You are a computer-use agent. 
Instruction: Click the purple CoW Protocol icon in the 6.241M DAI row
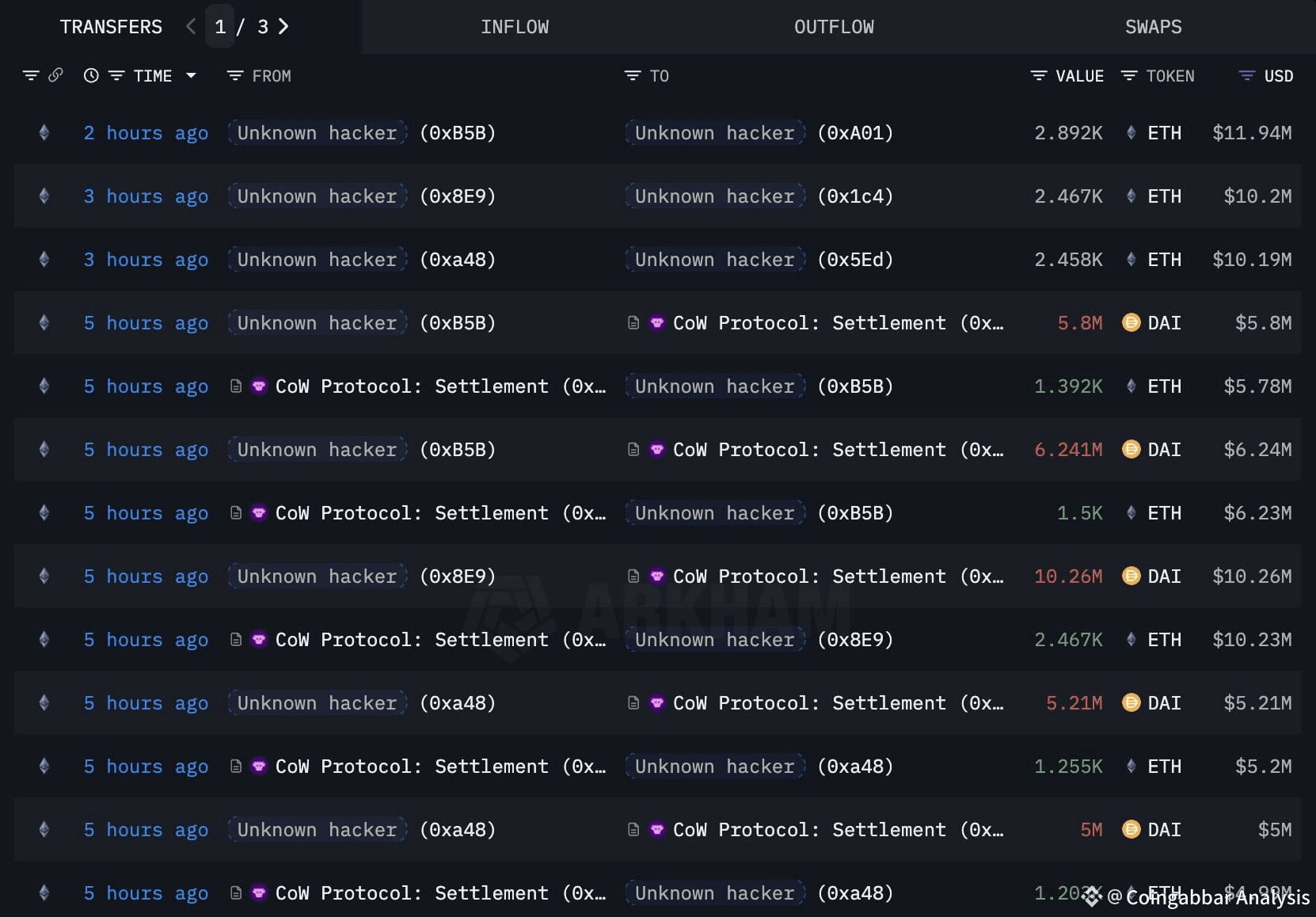(x=657, y=449)
